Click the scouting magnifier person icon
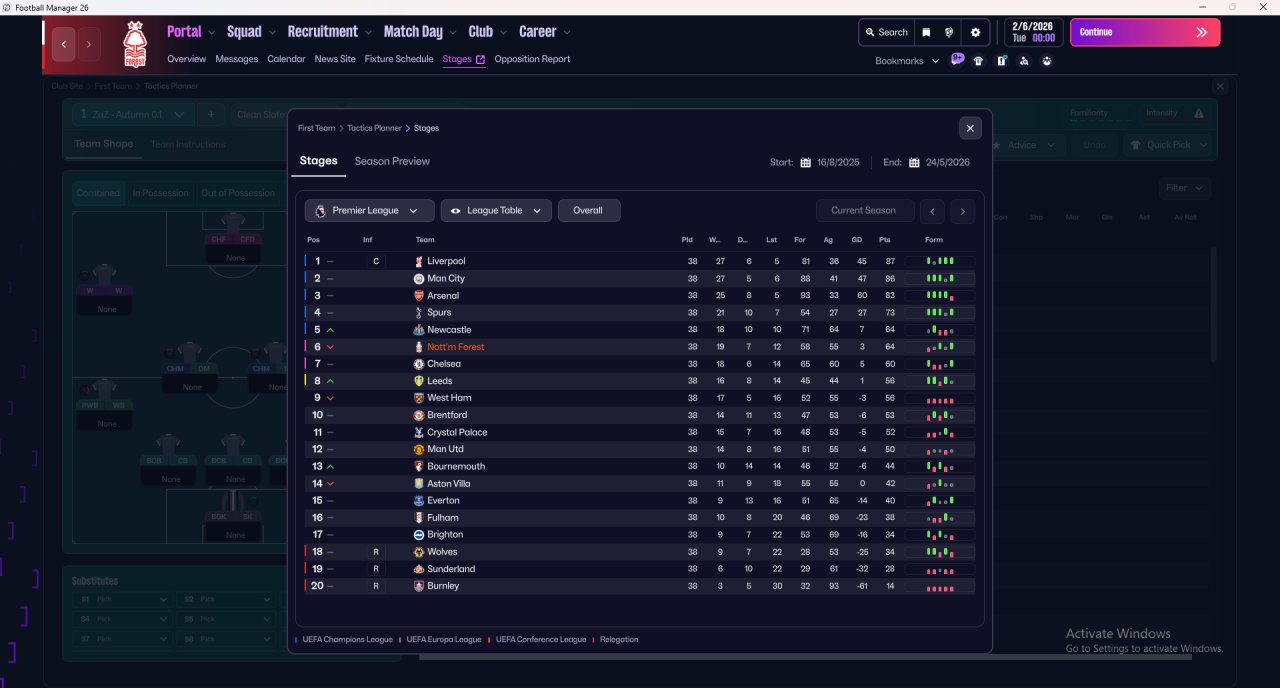The image size is (1280, 688). [1024, 61]
